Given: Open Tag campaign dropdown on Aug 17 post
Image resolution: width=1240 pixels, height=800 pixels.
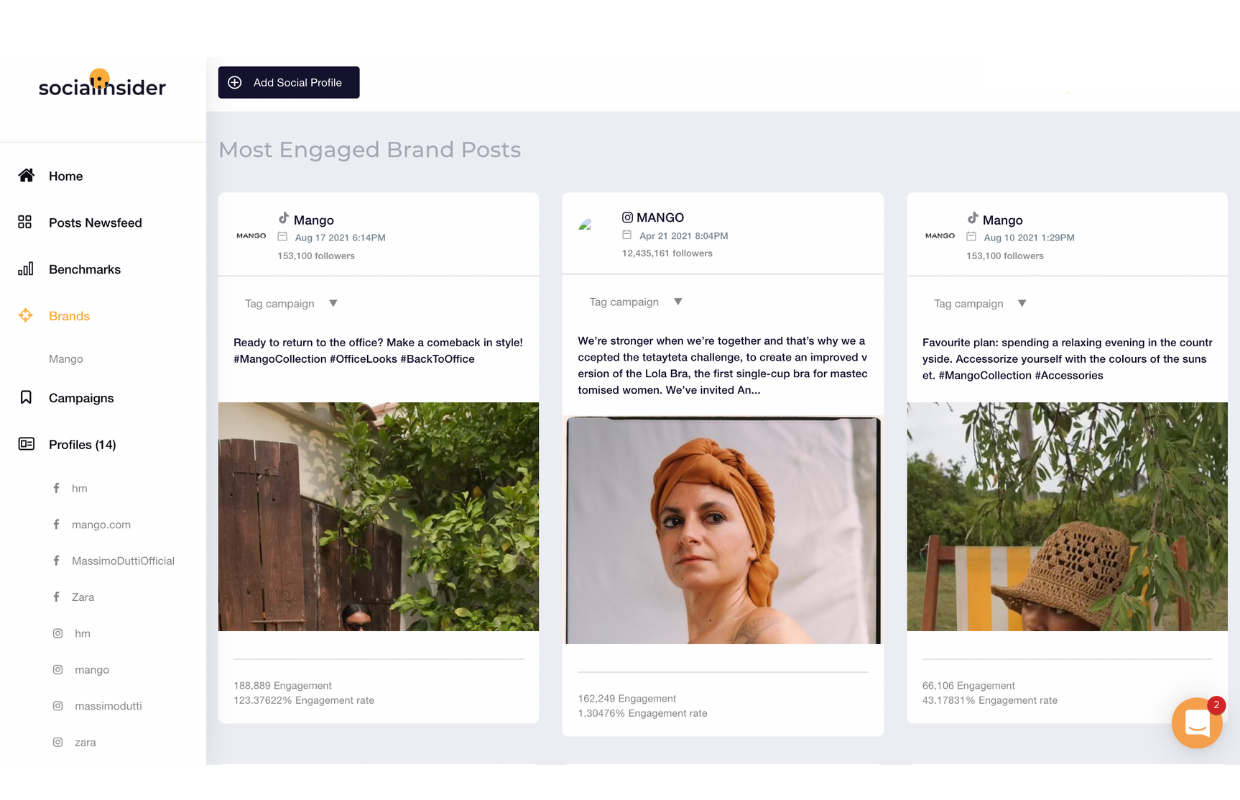Looking at the screenshot, I should point(292,303).
